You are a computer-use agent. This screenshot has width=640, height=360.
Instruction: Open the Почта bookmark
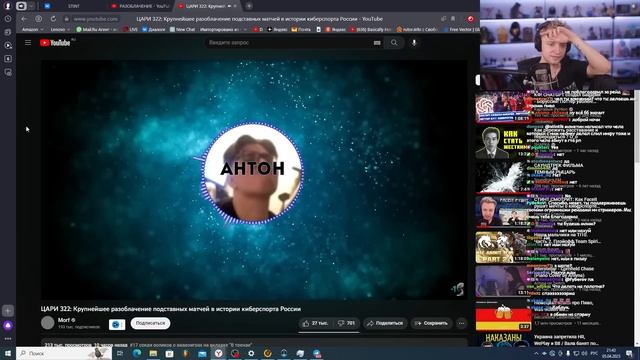tap(301, 29)
